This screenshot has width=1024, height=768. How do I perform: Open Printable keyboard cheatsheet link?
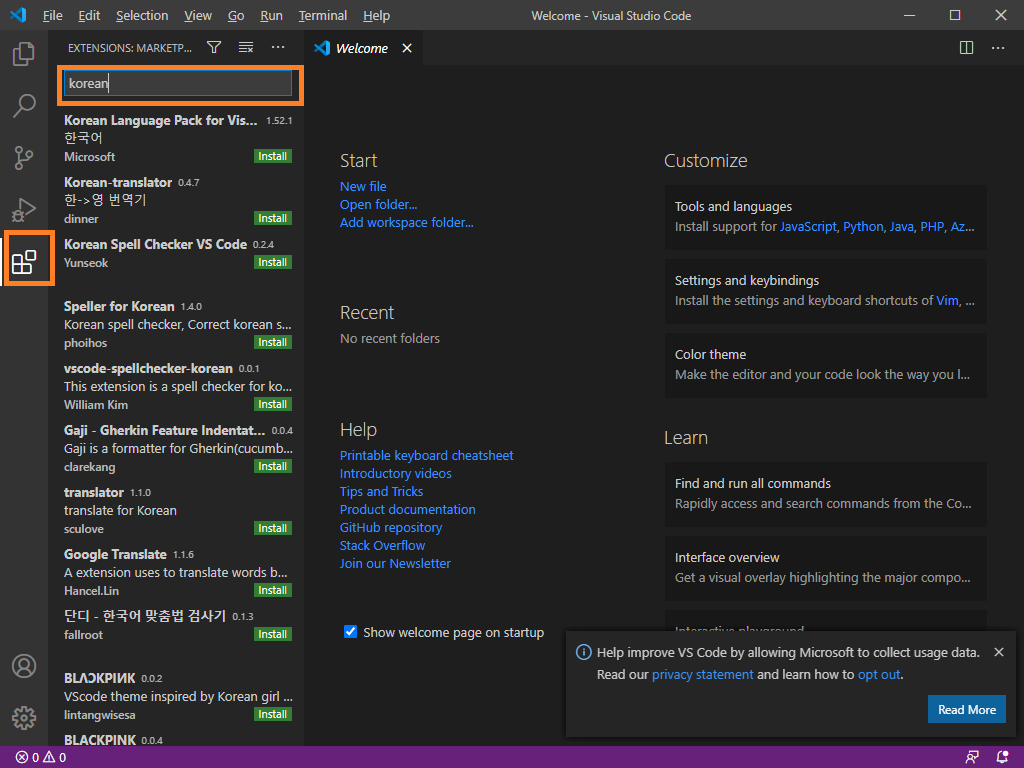click(x=426, y=455)
